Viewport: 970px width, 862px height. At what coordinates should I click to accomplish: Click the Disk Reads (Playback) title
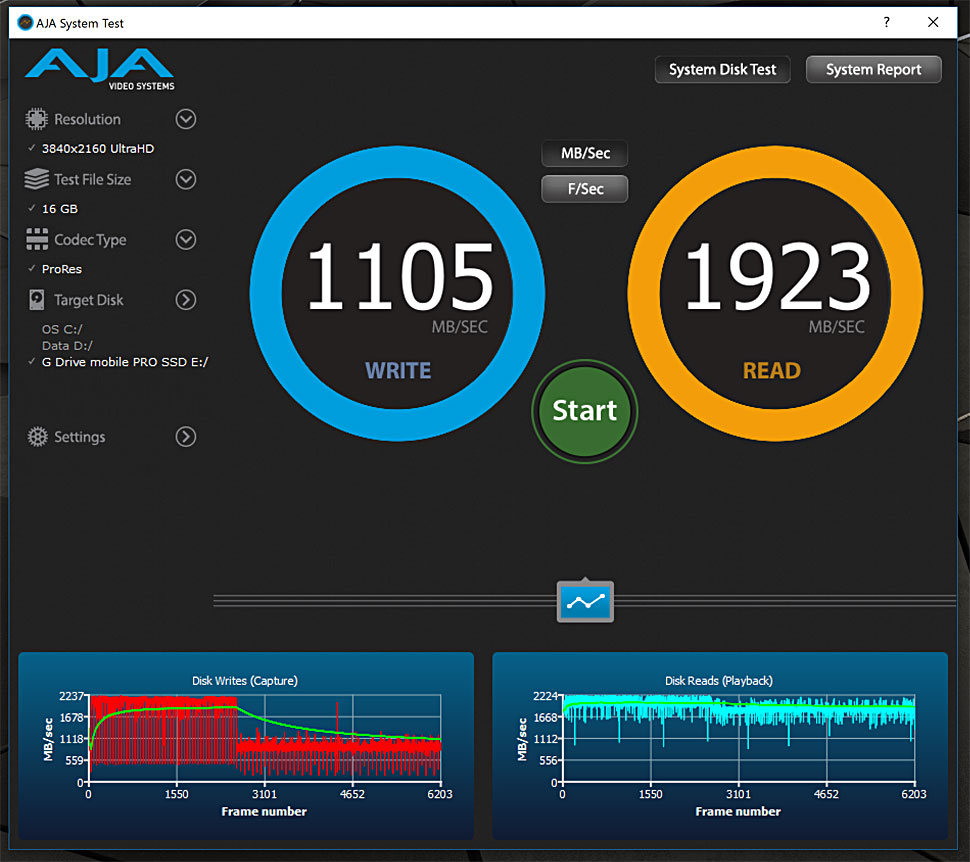[719, 681]
